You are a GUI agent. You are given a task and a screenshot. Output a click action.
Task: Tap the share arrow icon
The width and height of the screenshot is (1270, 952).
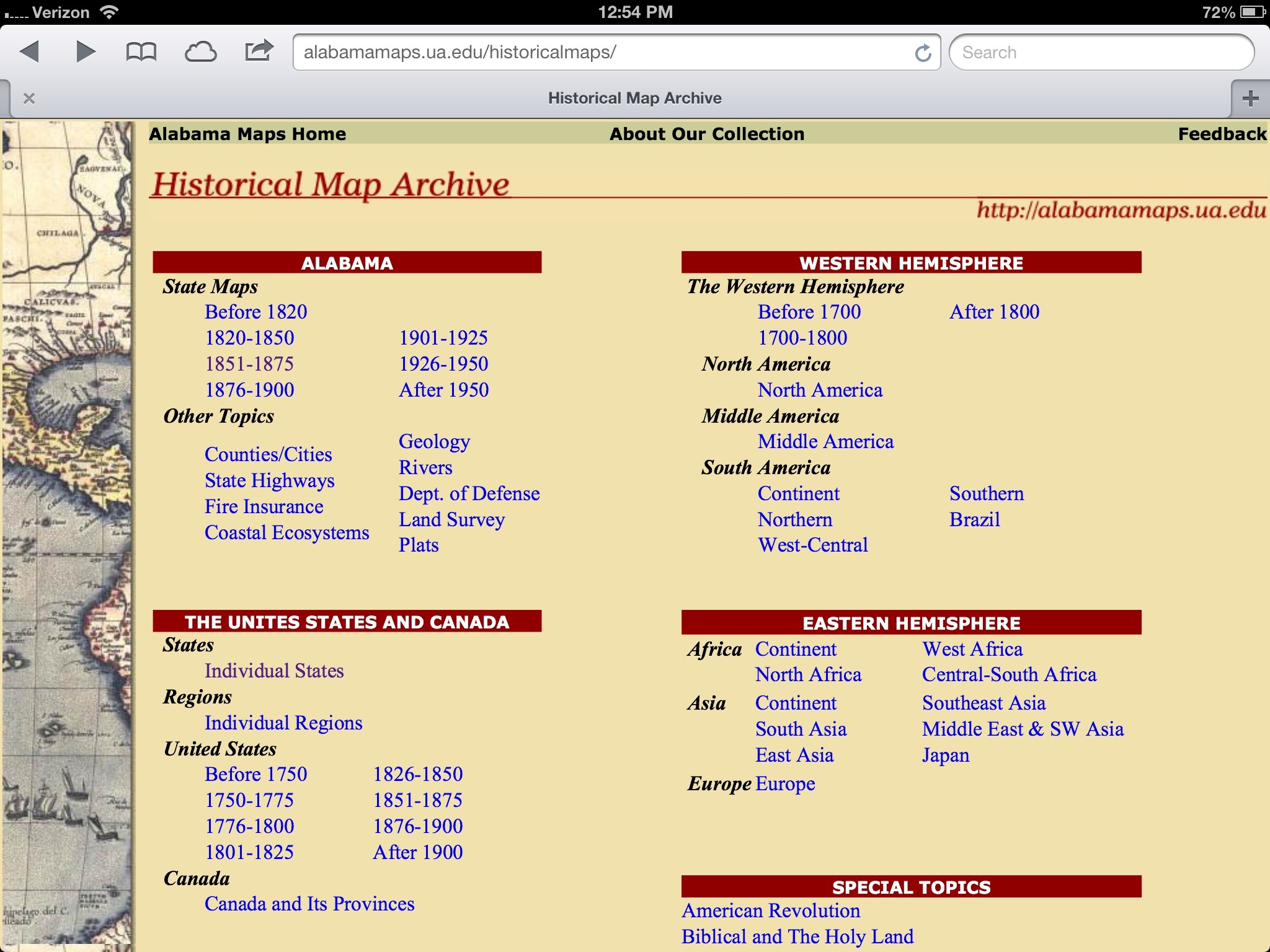tap(259, 51)
